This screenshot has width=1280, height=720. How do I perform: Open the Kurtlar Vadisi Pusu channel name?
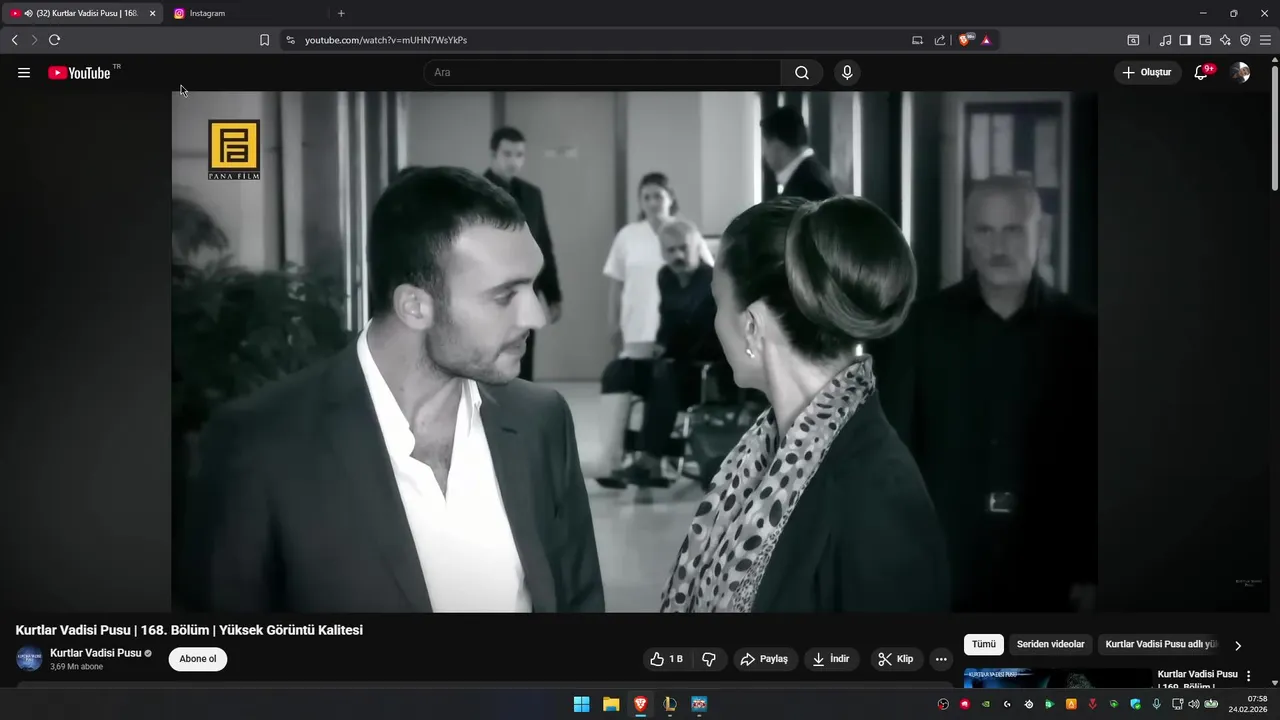pyautogui.click(x=96, y=653)
